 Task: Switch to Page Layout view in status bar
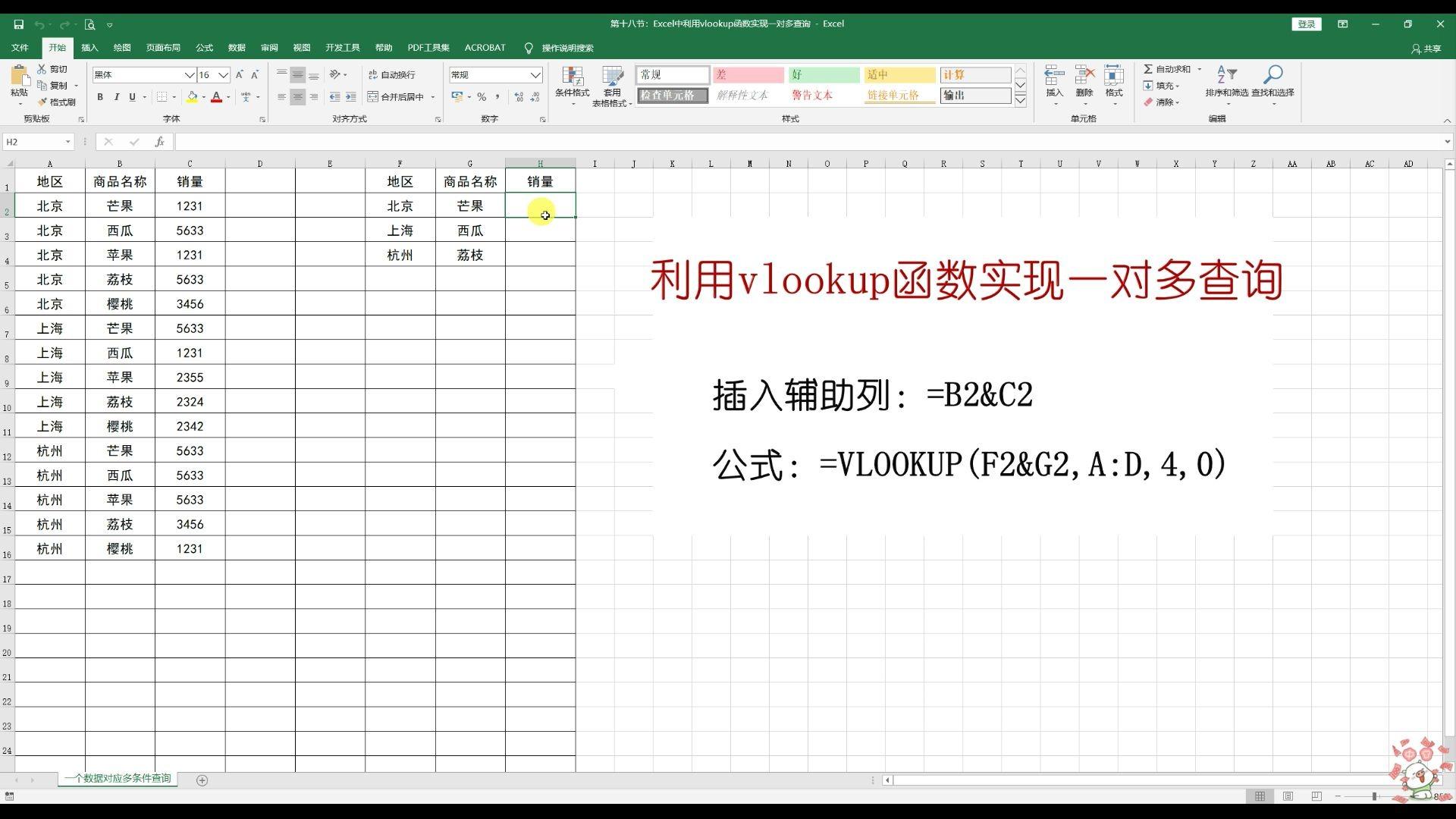click(1288, 796)
